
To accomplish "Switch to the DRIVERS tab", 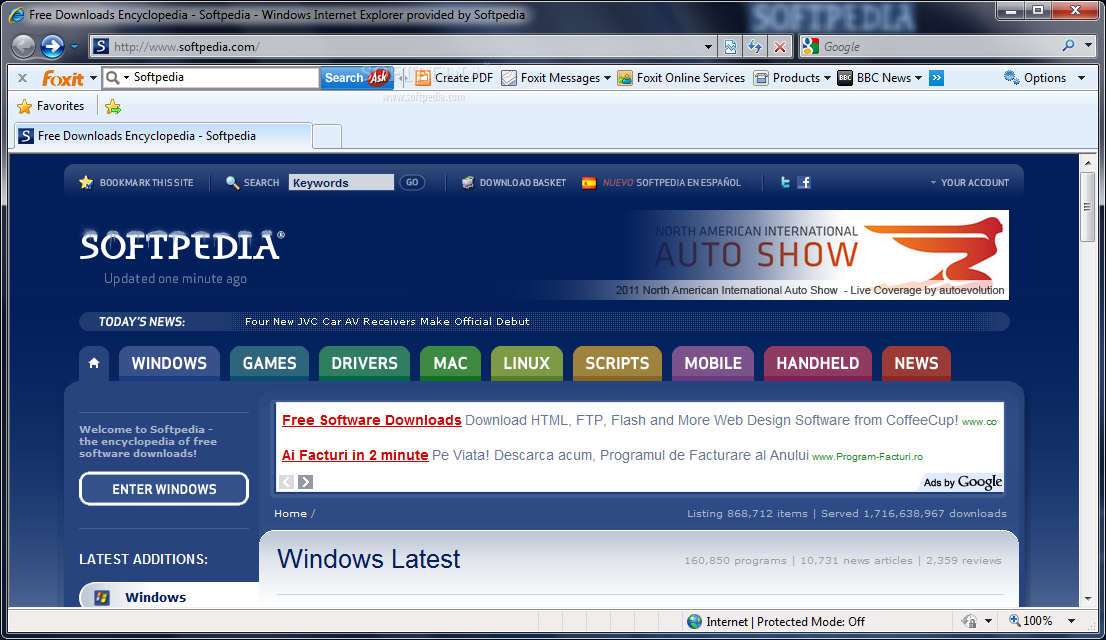I will tap(365, 363).
